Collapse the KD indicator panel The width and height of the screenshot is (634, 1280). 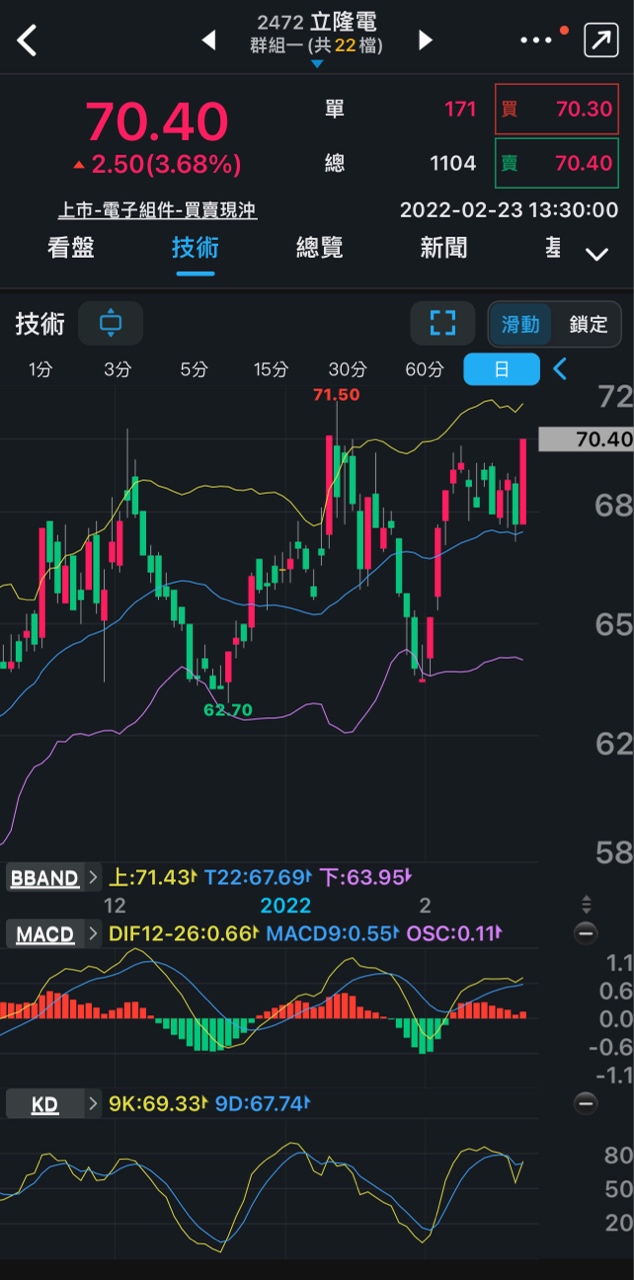coord(586,1103)
